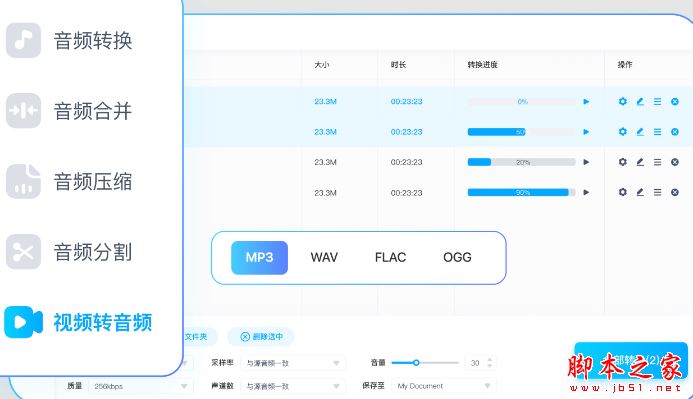Open settings gear for the 50% row
The height and width of the screenshot is (399, 693).
pyautogui.click(x=622, y=132)
